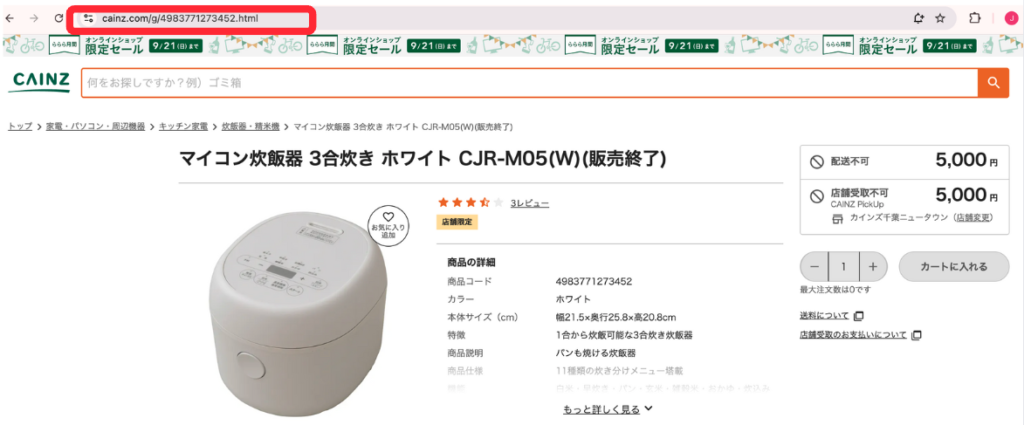This screenshot has height=425, width=1024.
Task: Decrease quantity with minus button
Action: coord(814,266)
